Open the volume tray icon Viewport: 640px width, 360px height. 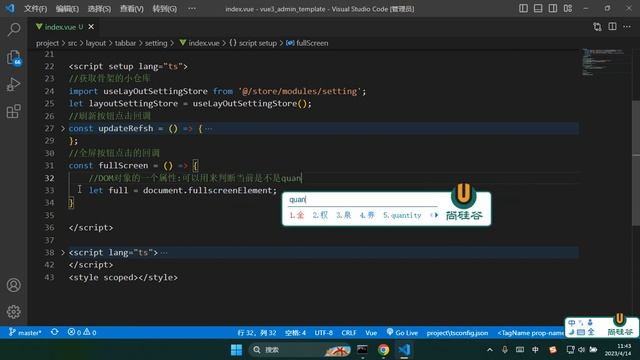pos(582,350)
